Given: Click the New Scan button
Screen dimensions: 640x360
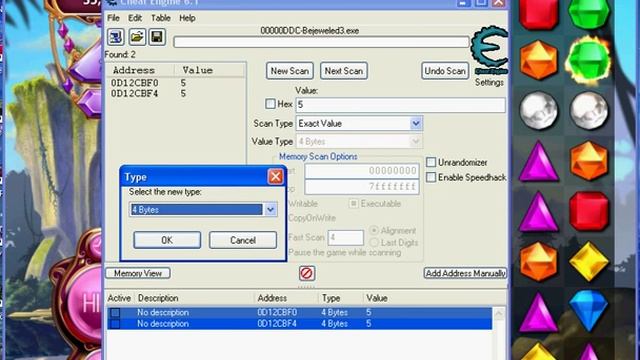Looking at the screenshot, I should click(290, 71).
